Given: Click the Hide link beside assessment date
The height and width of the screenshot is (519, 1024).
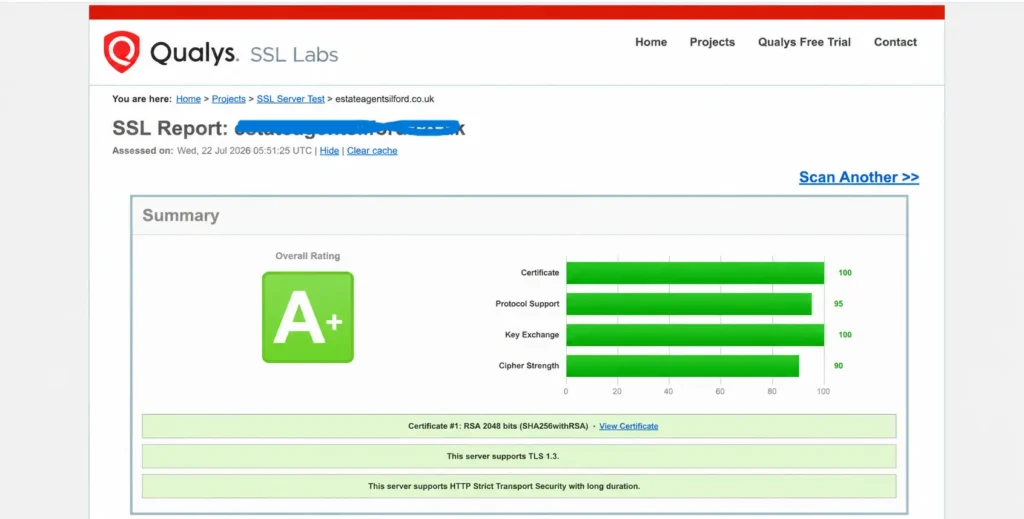Looking at the screenshot, I should (329, 151).
